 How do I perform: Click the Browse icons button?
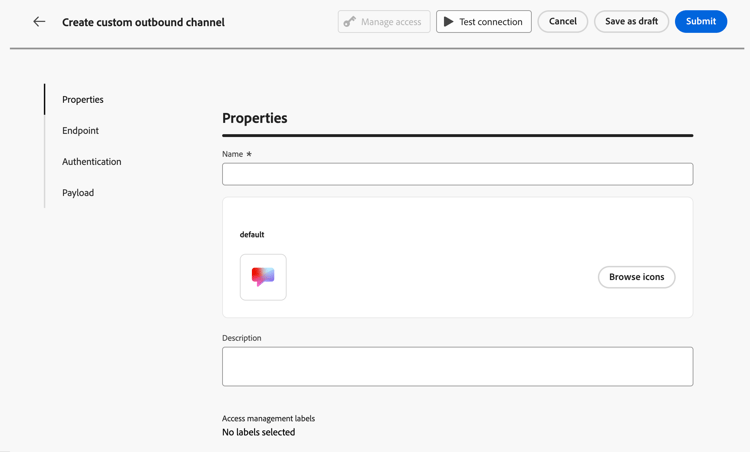(x=637, y=277)
